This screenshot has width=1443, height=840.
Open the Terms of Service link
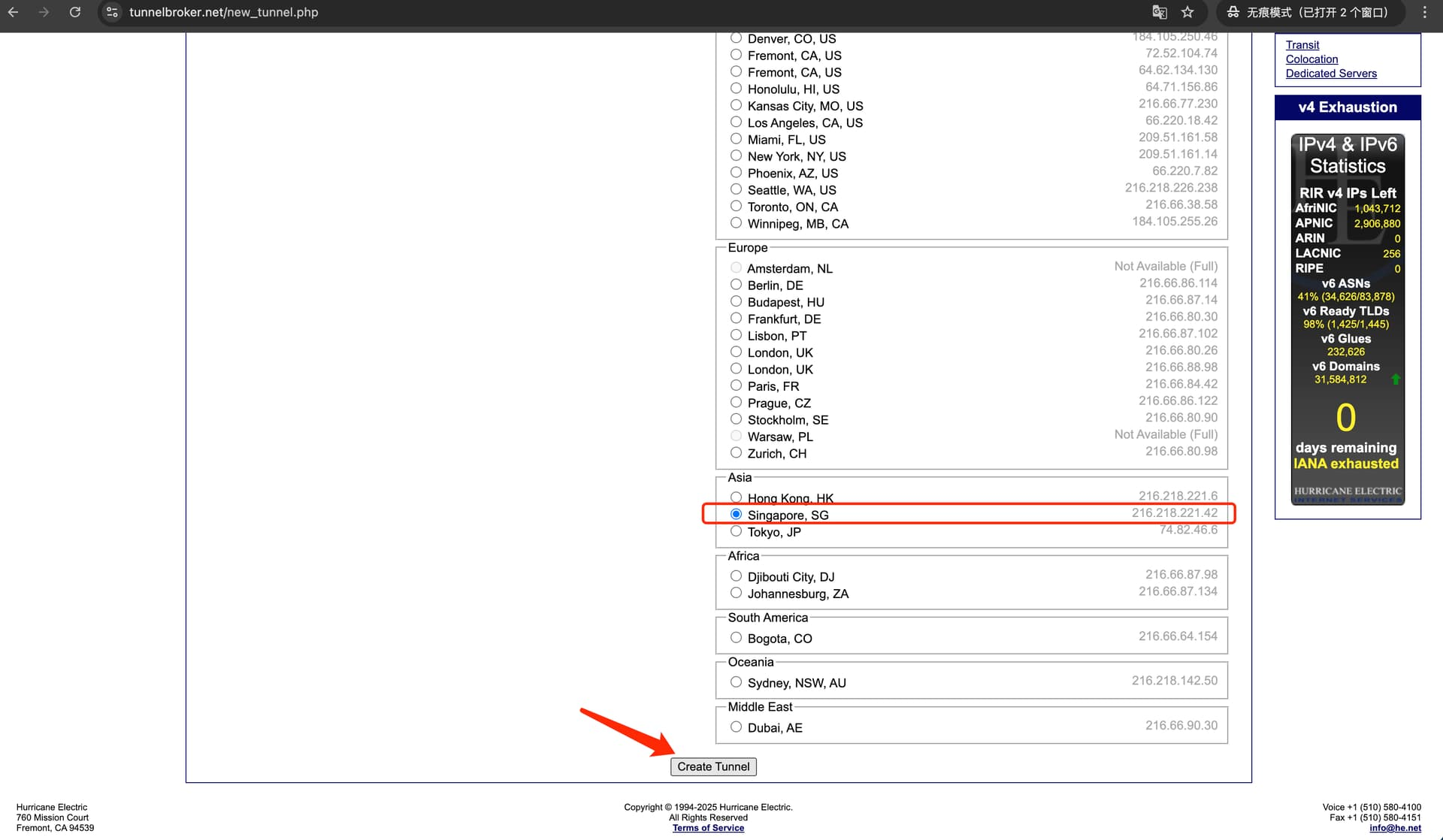coord(708,828)
